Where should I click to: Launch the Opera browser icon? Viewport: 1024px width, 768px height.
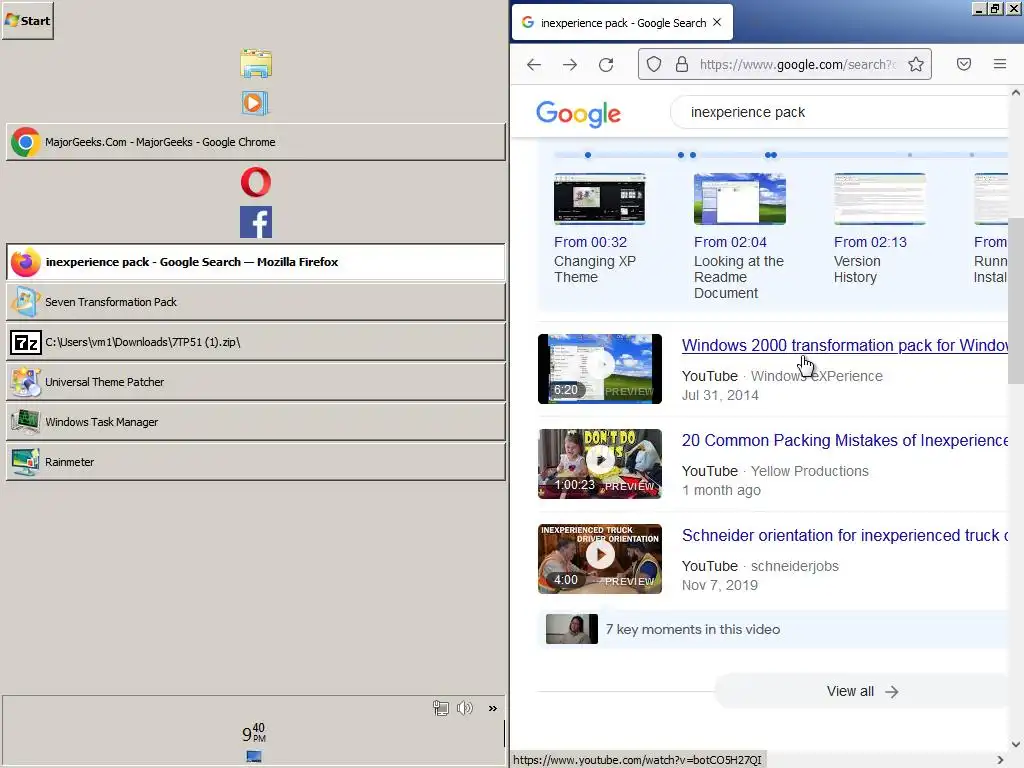click(256, 182)
